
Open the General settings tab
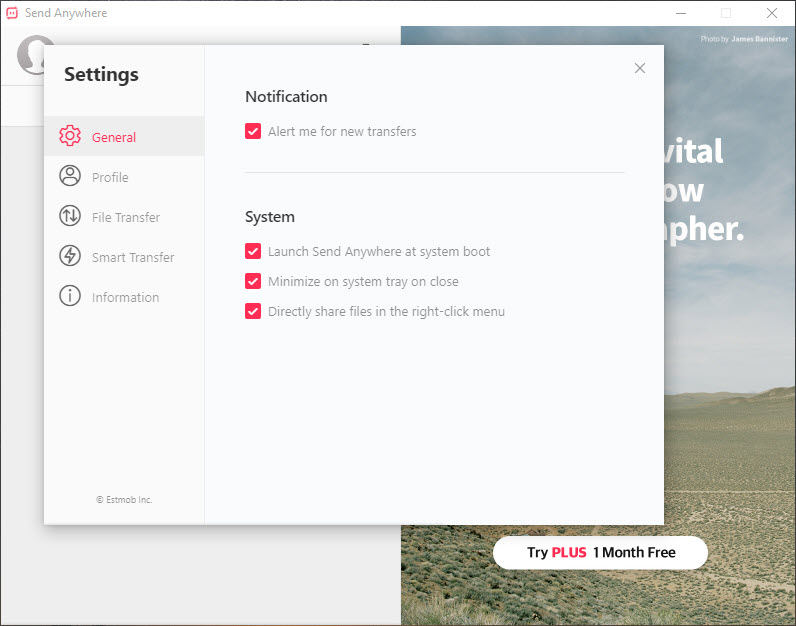coord(124,136)
